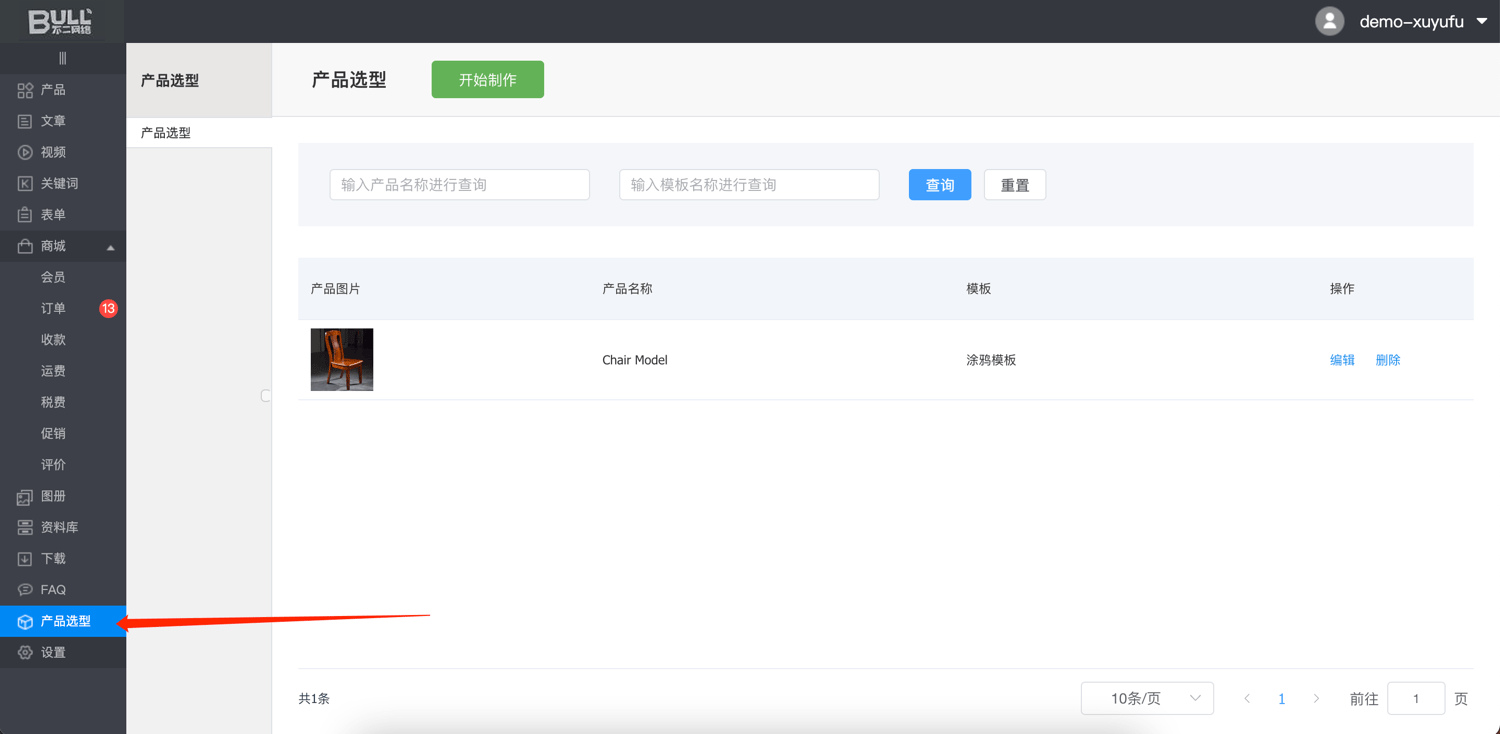Toggle the sidebar collapse handle at top

tap(62, 58)
